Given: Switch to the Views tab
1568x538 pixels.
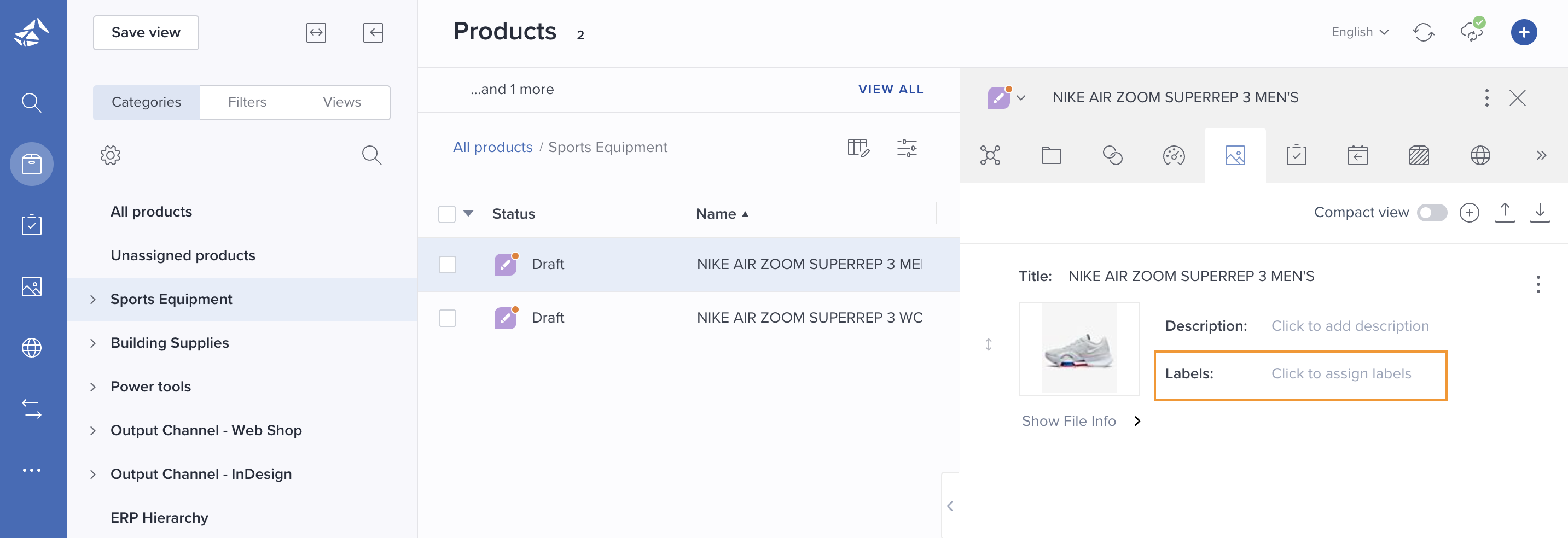Looking at the screenshot, I should tap(341, 102).
